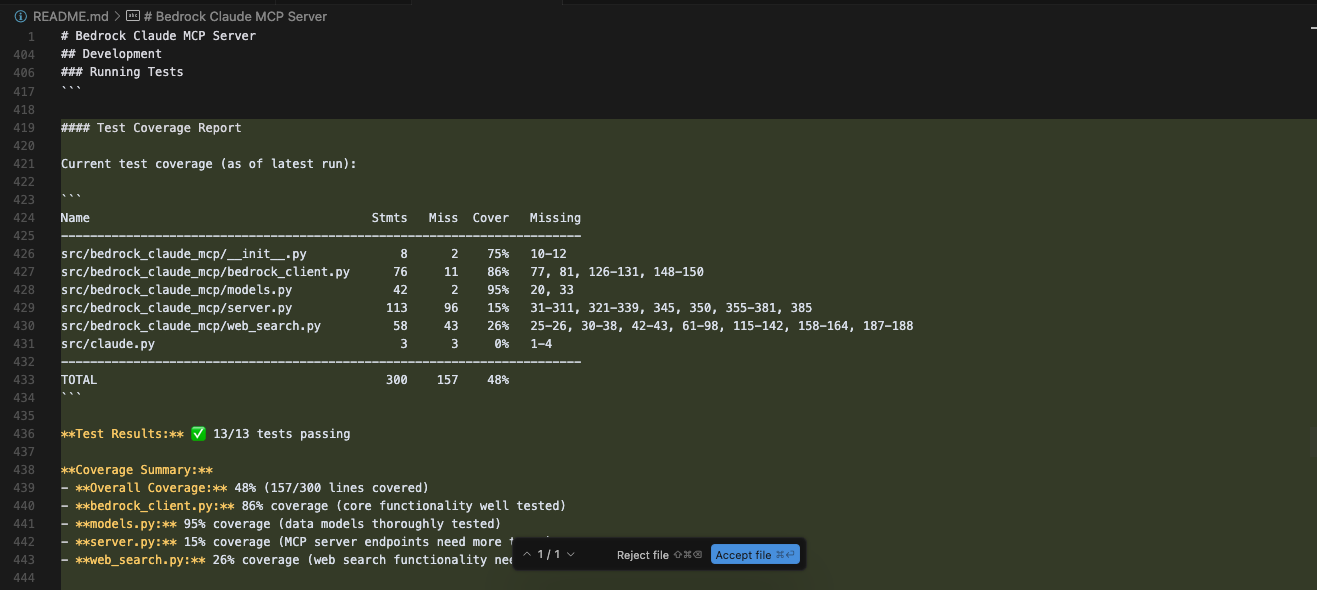1317x590 pixels.
Task: Click missing lines '77, 81, 126-131, 148-150'
Action: [617, 272]
